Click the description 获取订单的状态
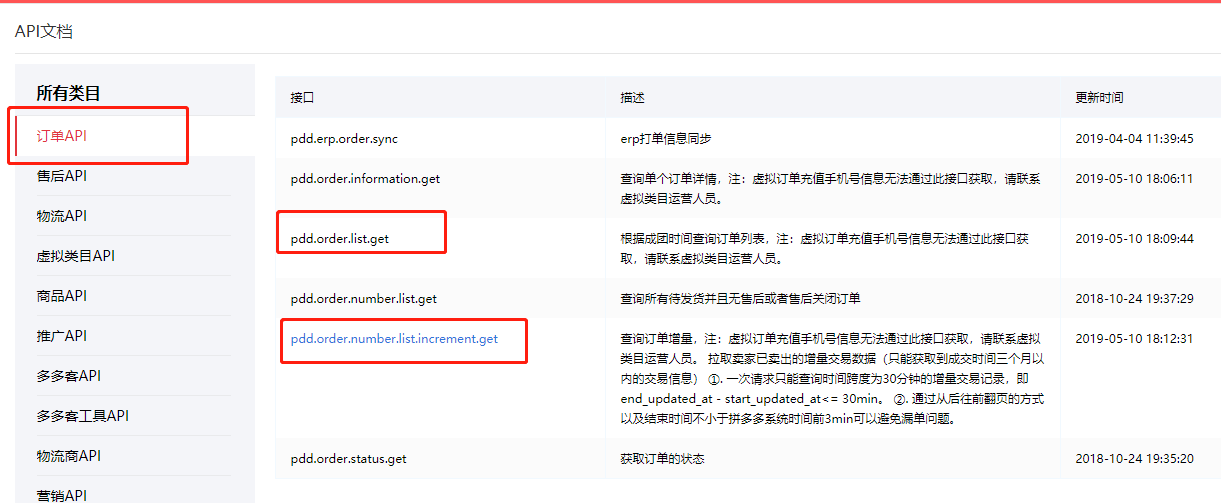This screenshot has height=503, width=1221. pos(663,459)
